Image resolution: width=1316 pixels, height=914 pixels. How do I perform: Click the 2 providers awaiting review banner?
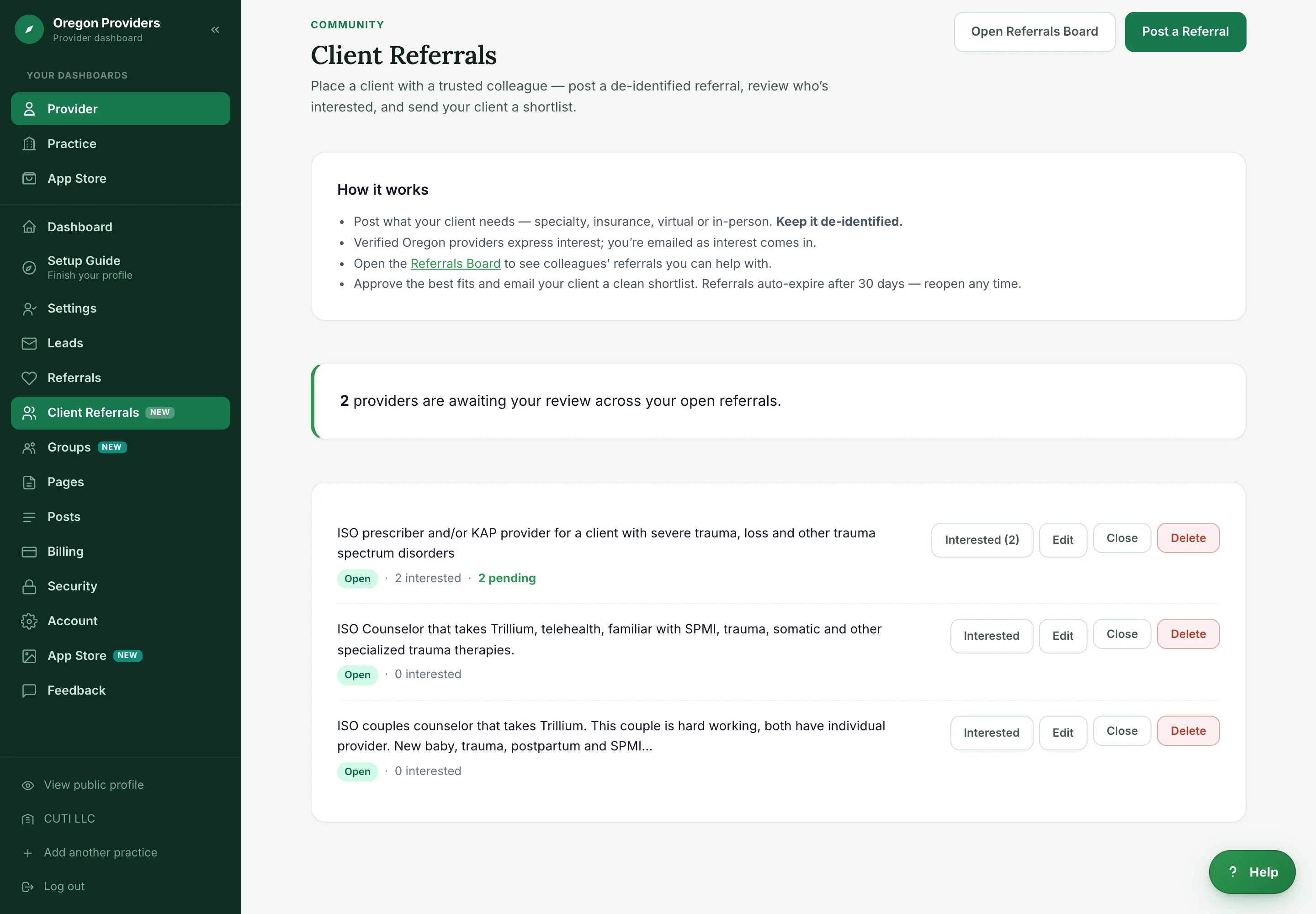coord(778,401)
